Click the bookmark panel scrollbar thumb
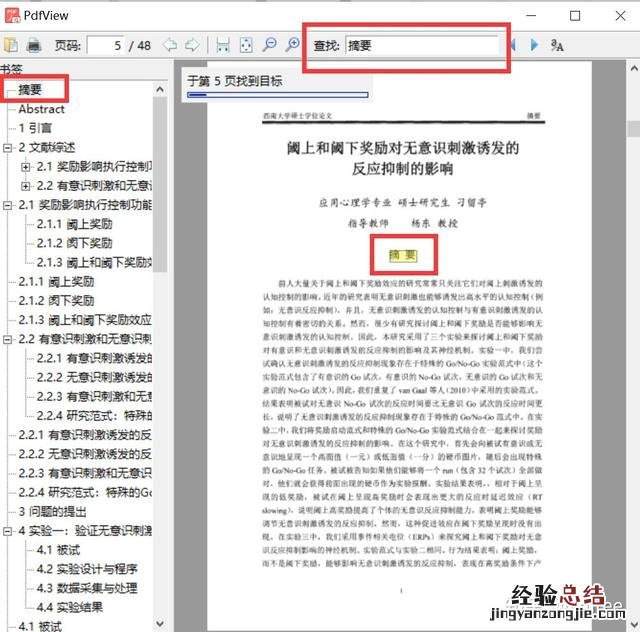 [160, 184]
